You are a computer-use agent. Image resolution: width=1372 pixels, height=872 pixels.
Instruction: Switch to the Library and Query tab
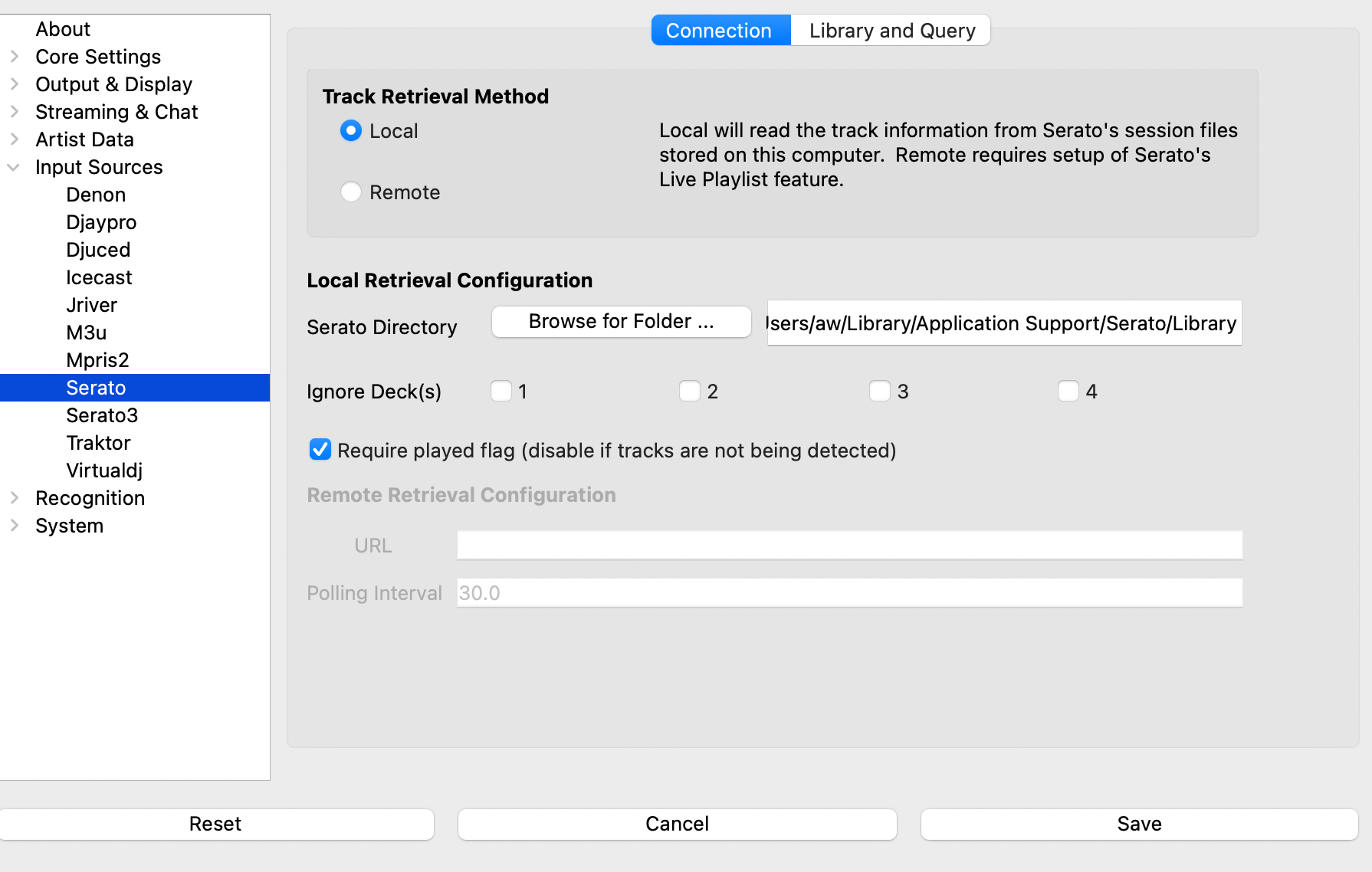[891, 31]
